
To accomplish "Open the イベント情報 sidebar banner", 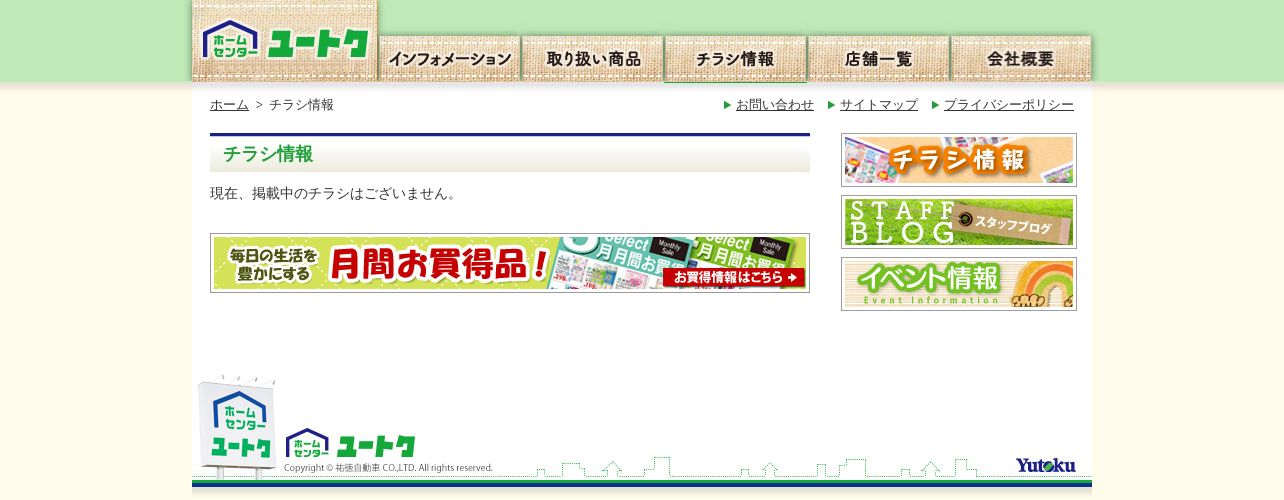I will click(x=959, y=284).
